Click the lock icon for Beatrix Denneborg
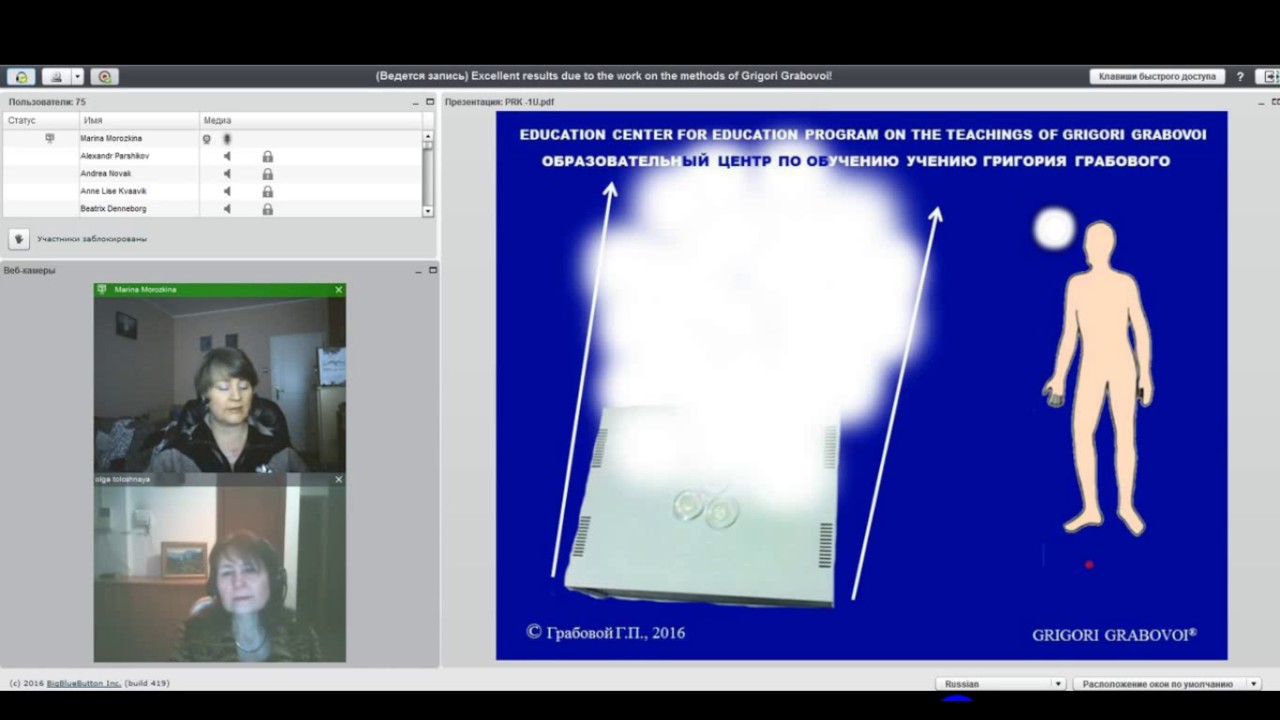 (x=267, y=209)
